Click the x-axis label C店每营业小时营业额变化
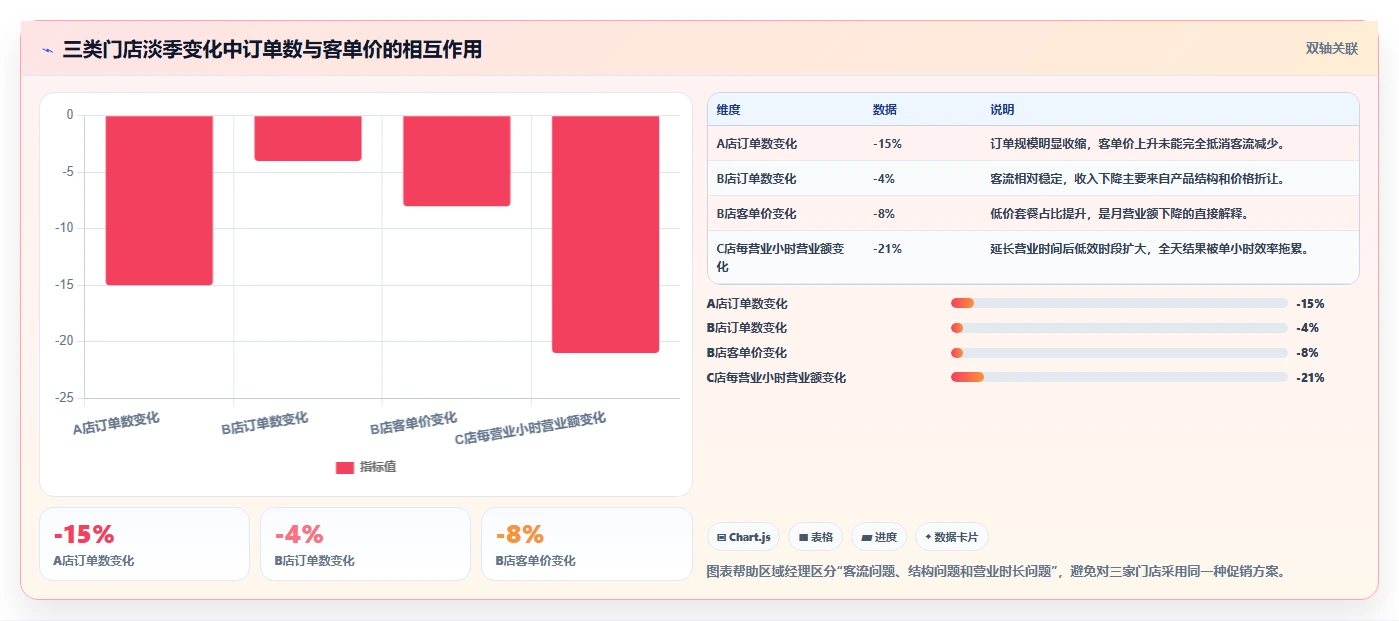1399x621 pixels. tap(531, 428)
